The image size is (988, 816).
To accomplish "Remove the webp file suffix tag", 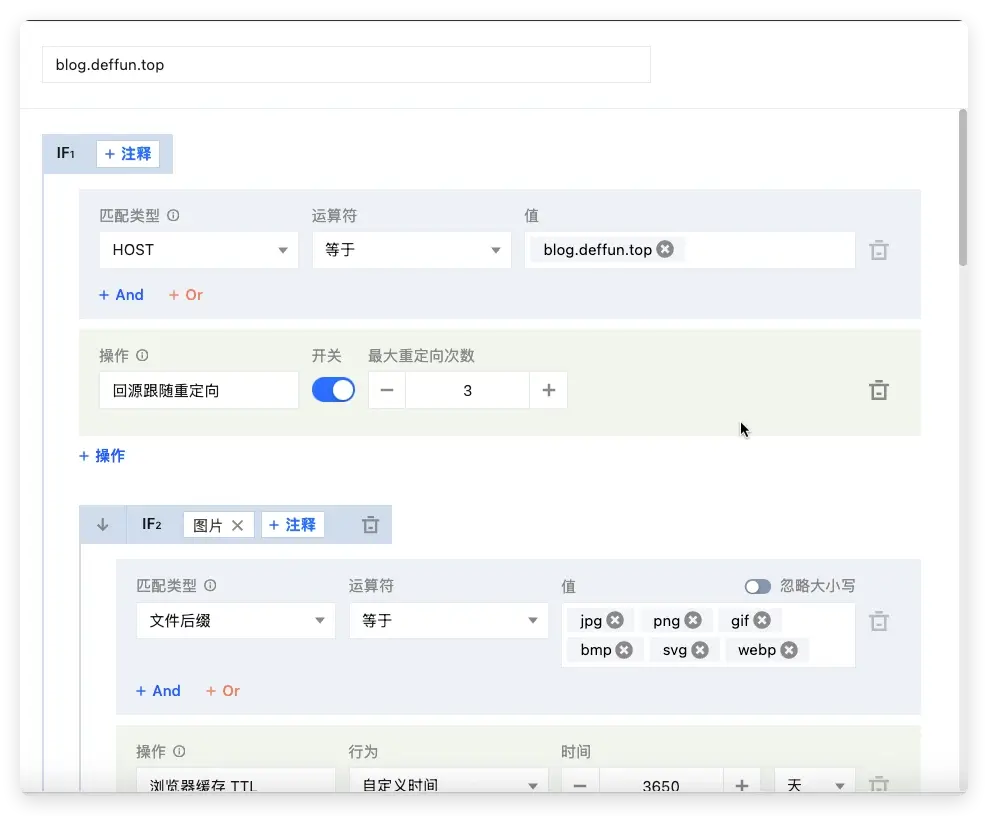I will 789,650.
